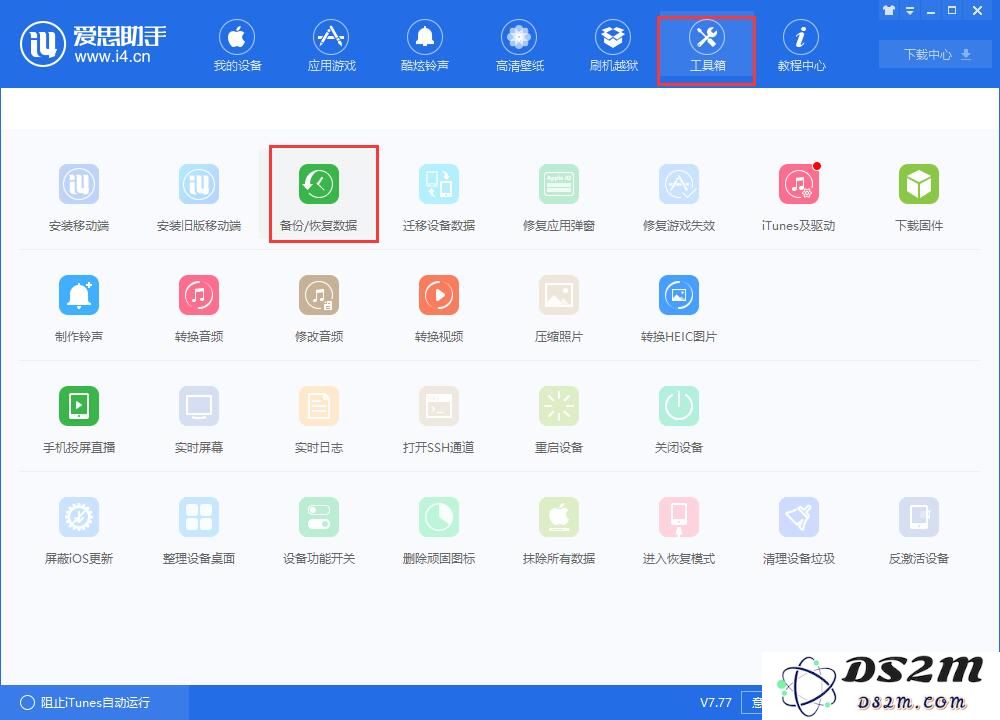This screenshot has height=720, width=1000.
Task: Click 抹除所有数据 tool
Action: pyautogui.click(x=559, y=531)
